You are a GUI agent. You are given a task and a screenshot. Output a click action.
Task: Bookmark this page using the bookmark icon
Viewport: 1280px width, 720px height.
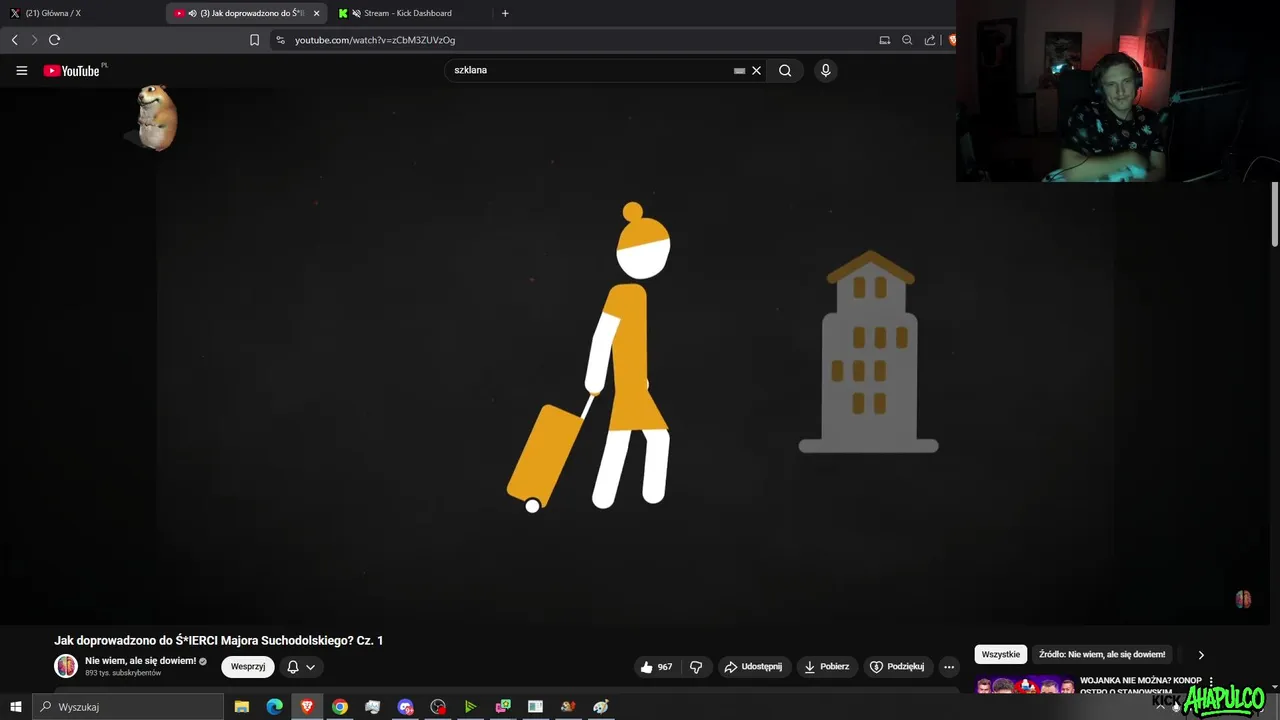coord(254,40)
